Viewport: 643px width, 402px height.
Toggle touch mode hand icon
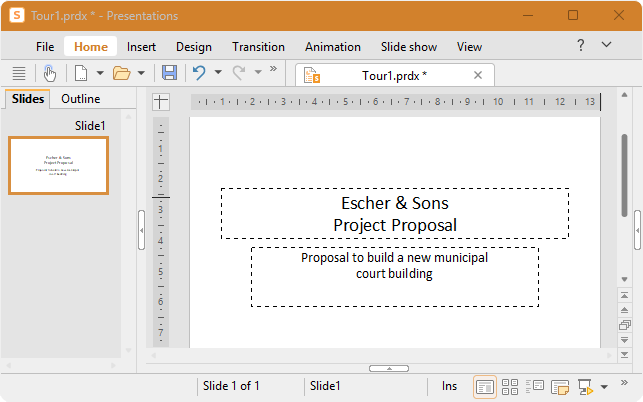click(50, 73)
